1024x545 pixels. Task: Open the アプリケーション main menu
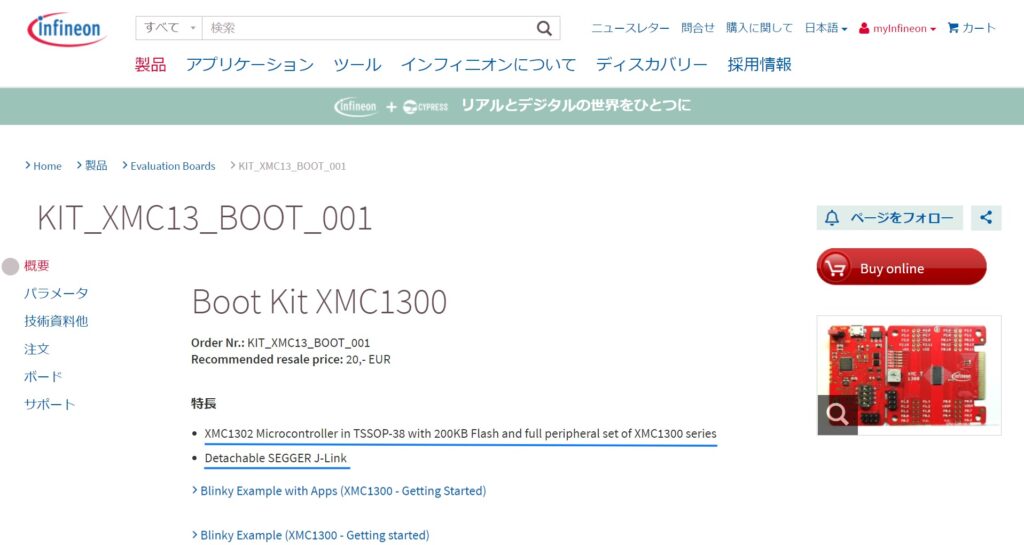click(249, 65)
